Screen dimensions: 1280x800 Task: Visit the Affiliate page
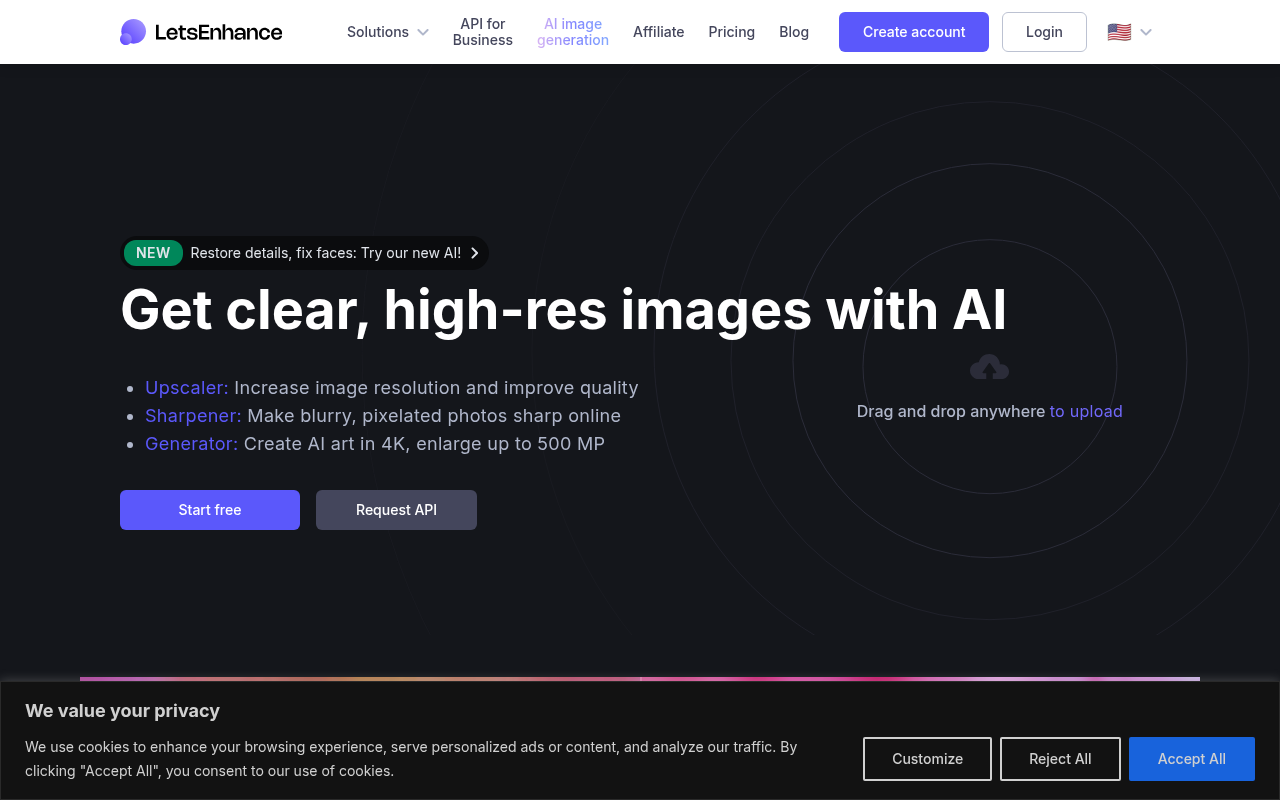pos(658,32)
